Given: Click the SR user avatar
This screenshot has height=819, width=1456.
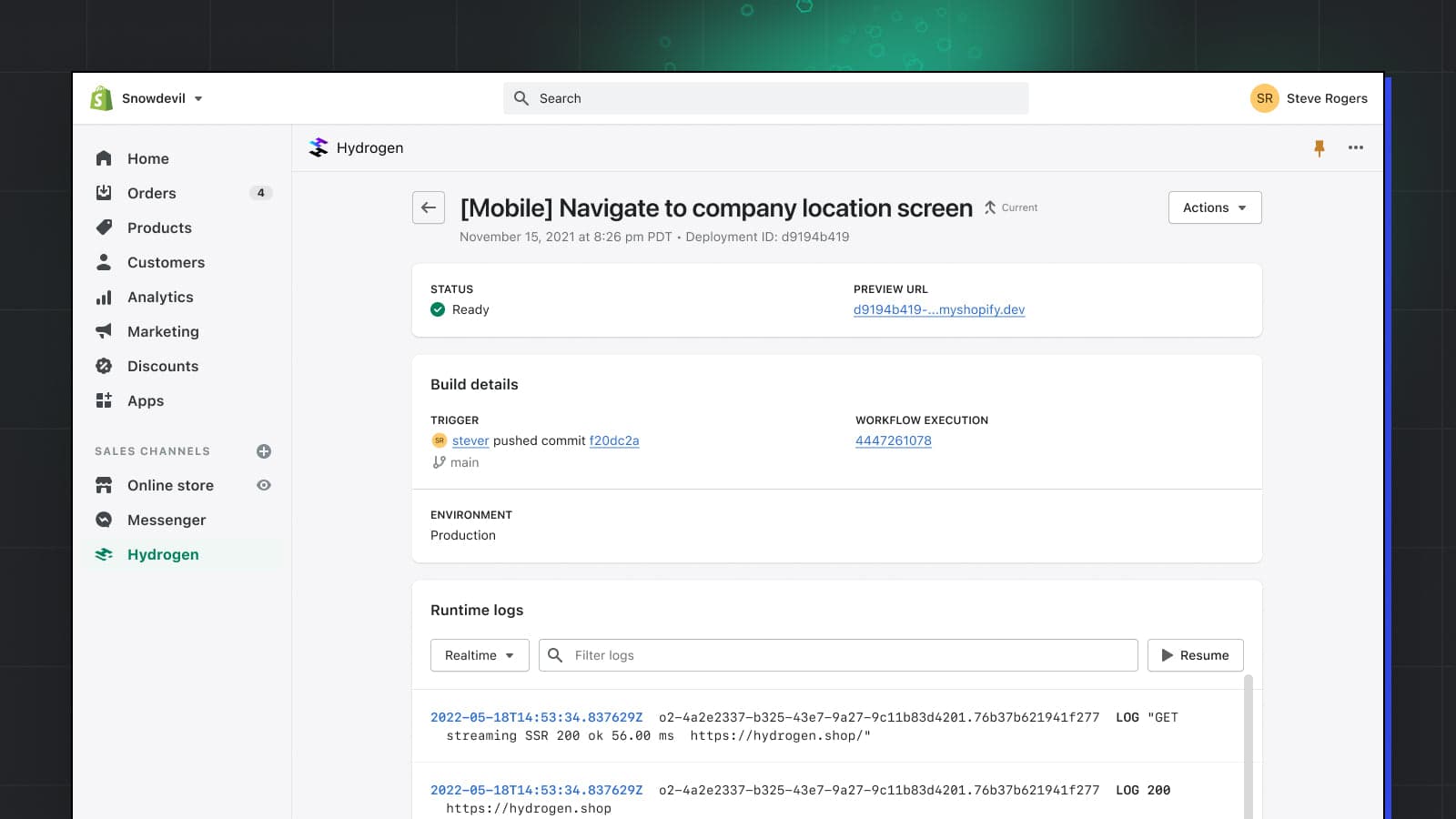Looking at the screenshot, I should coord(1264,98).
